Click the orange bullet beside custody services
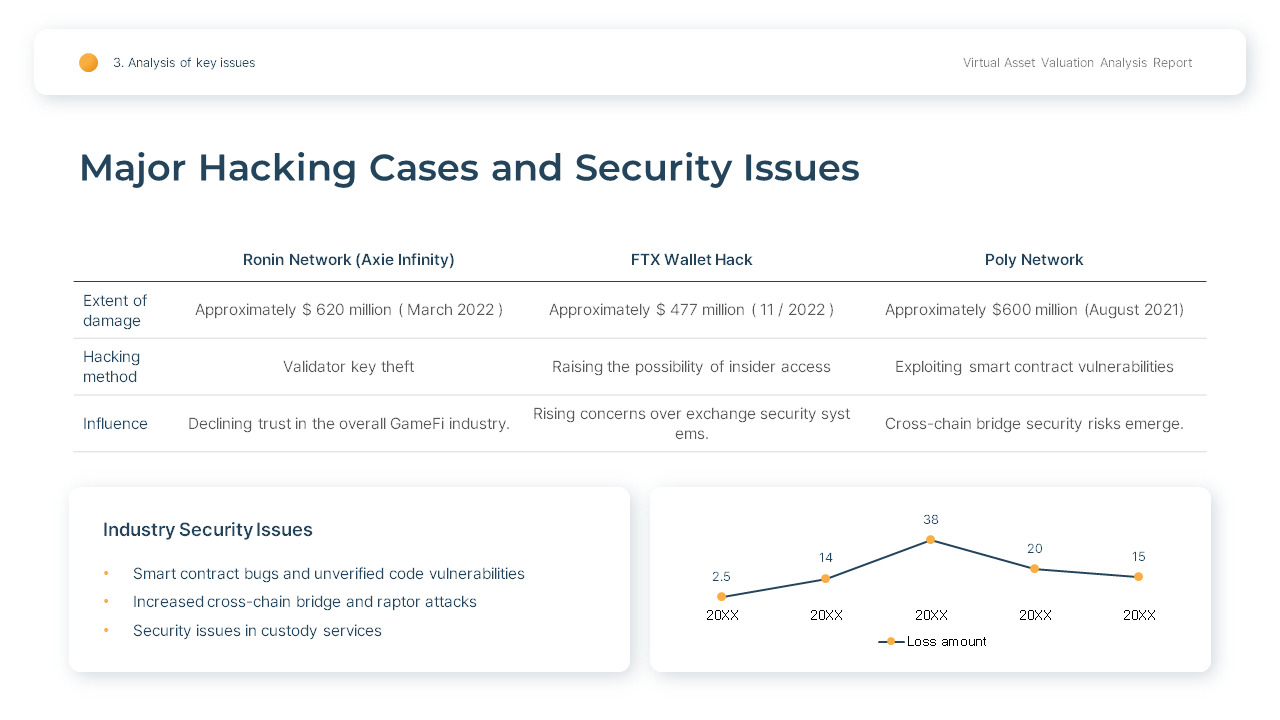This screenshot has width=1280, height=720. pyautogui.click(x=106, y=631)
